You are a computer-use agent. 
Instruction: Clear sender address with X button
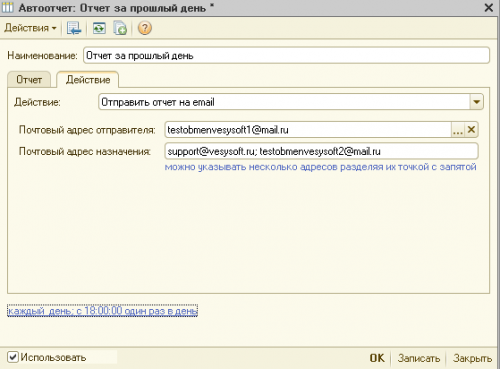pyautogui.click(x=471, y=129)
